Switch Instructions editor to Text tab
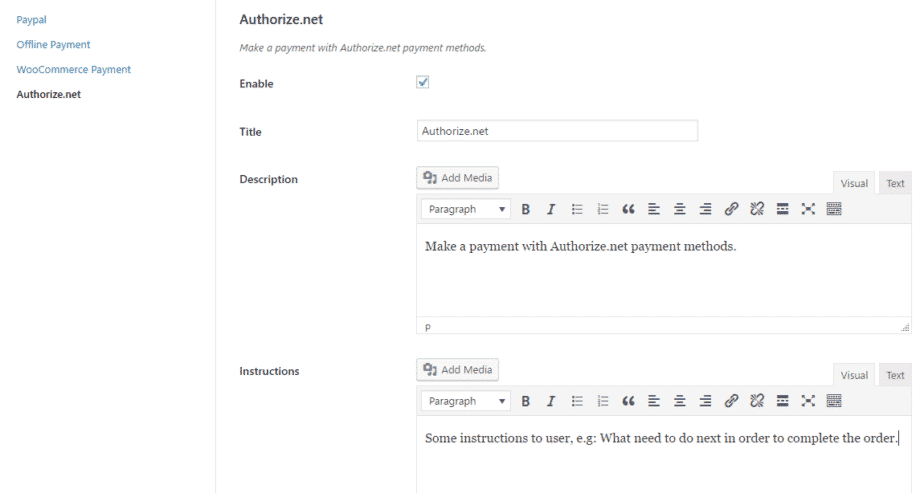920x493 pixels. click(x=895, y=375)
